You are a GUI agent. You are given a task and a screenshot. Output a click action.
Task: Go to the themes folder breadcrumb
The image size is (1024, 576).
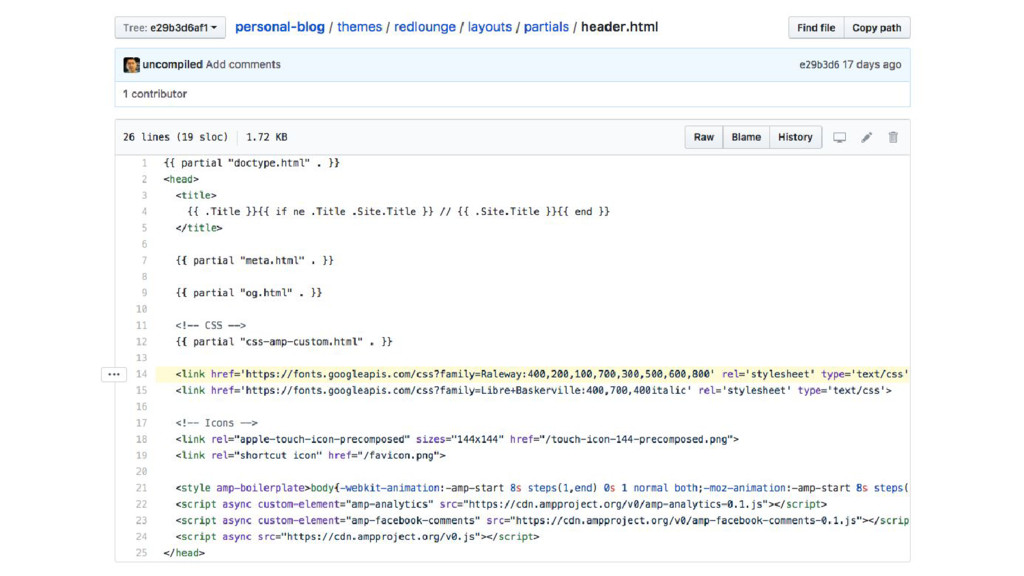[x=359, y=27]
